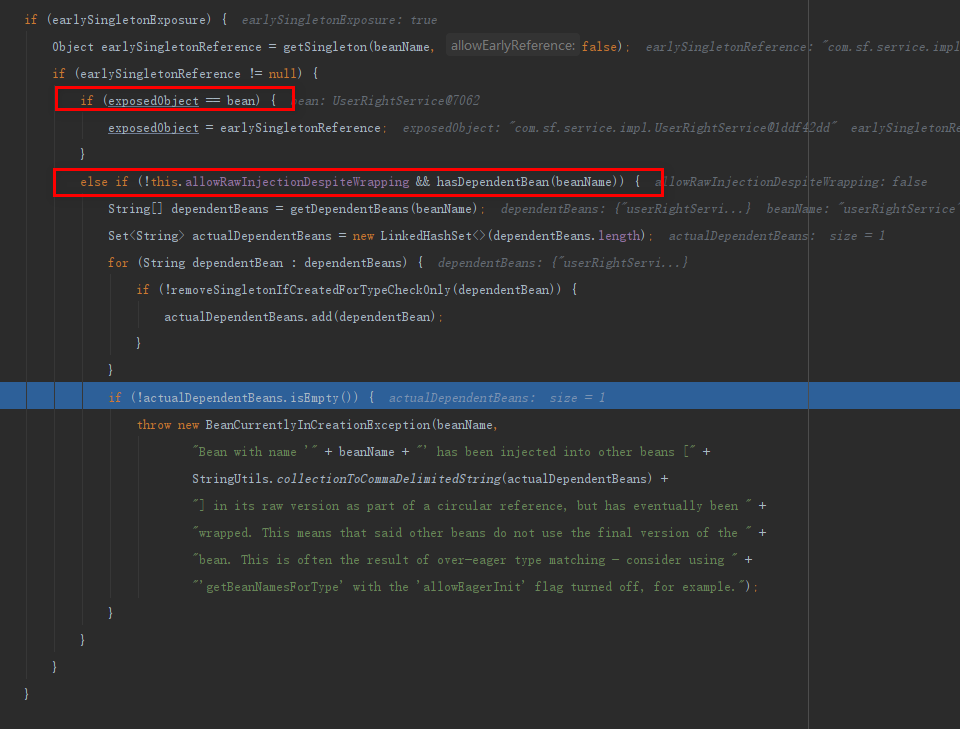Viewport: 960px width, 729px height.
Task: Click 'String dependentBean' in the for loop header
Action: [x=213, y=263]
